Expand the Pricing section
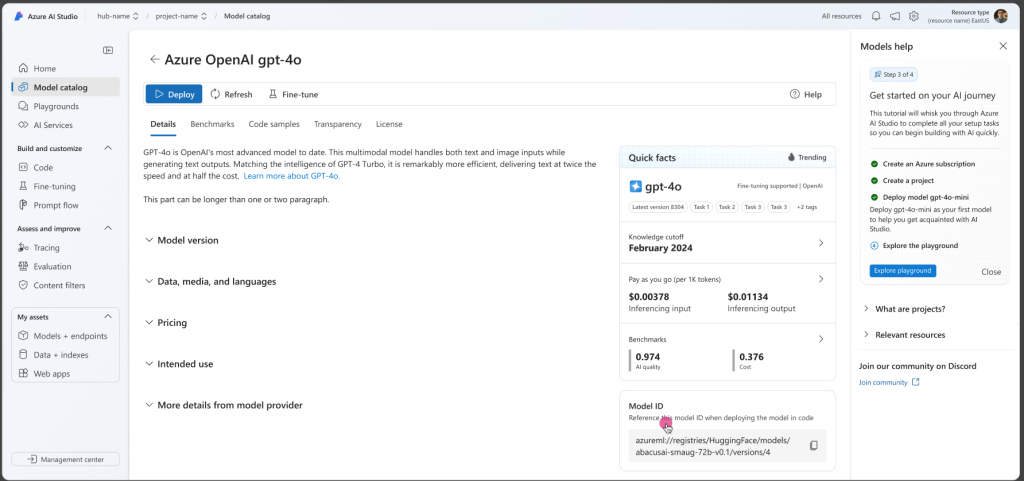 (166, 323)
